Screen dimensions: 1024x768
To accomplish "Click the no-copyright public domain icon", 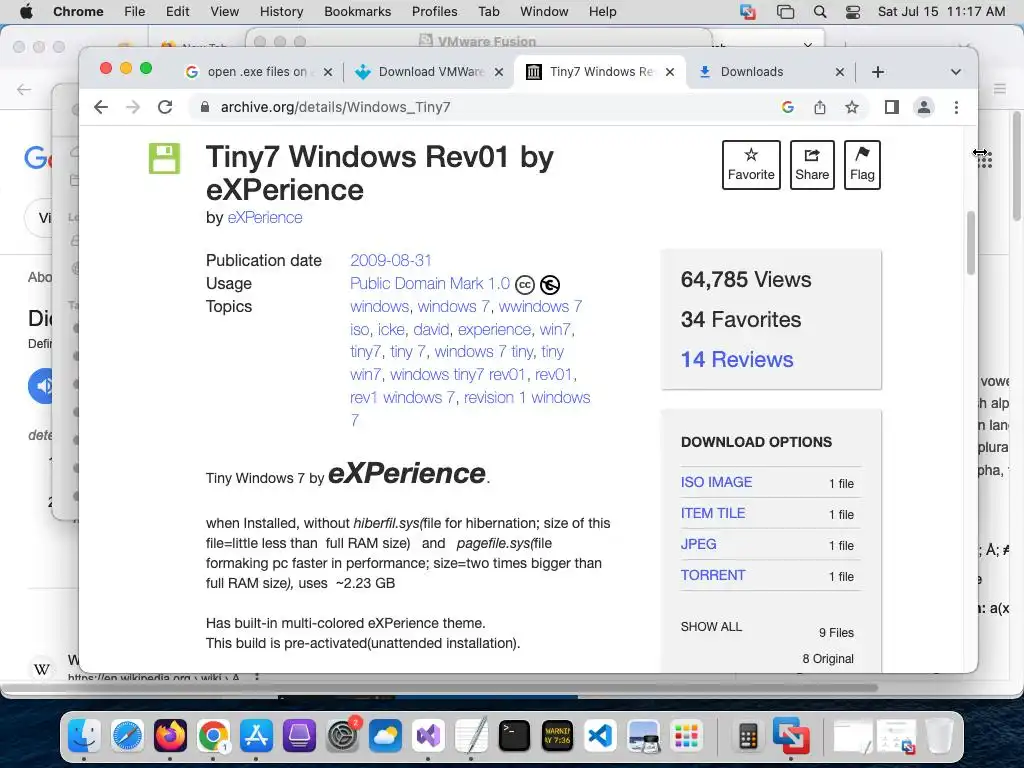I will click(x=550, y=285).
